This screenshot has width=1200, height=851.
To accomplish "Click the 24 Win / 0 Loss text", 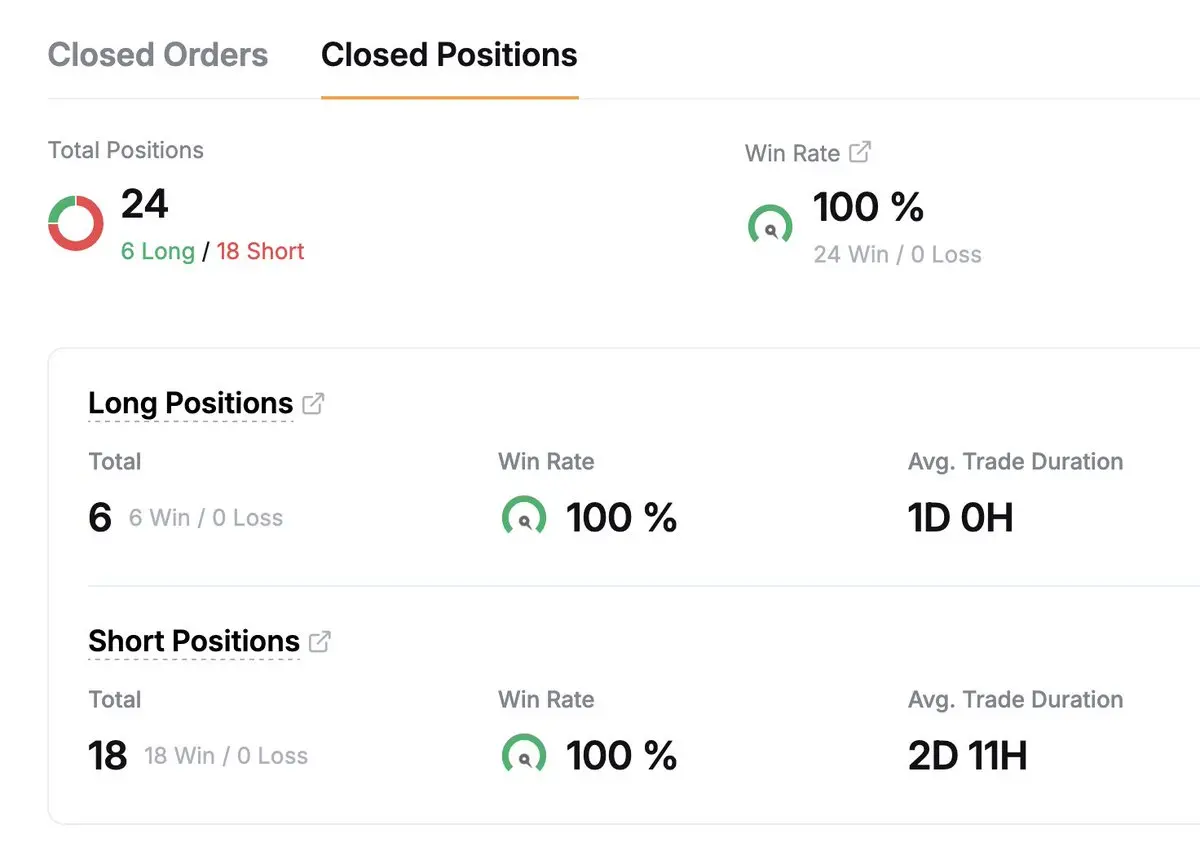I will 897,255.
